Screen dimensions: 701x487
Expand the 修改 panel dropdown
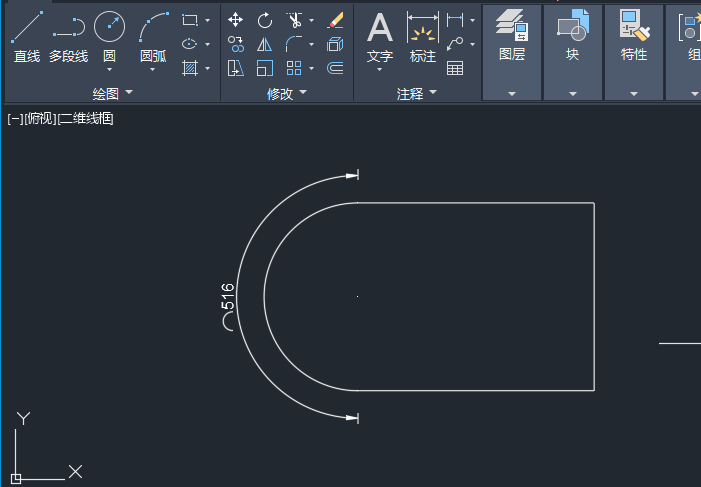(x=303, y=93)
